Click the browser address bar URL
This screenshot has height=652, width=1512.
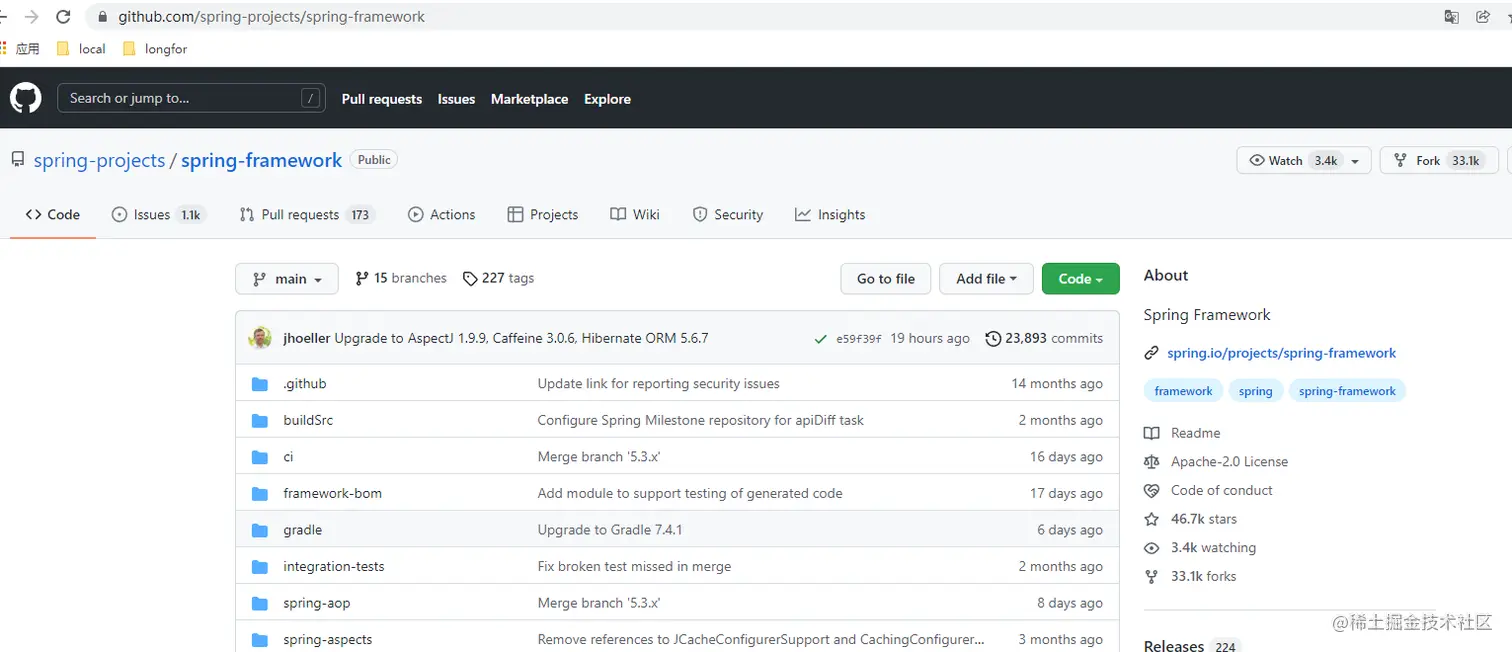(x=271, y=17)
